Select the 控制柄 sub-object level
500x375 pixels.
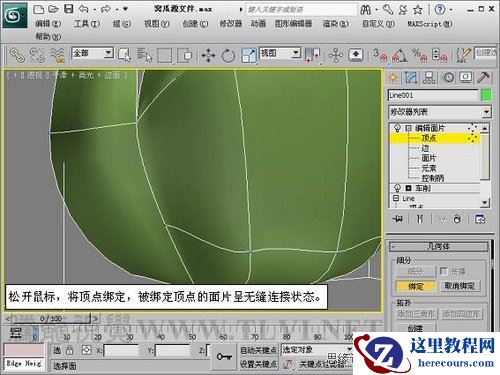point(433,178)
